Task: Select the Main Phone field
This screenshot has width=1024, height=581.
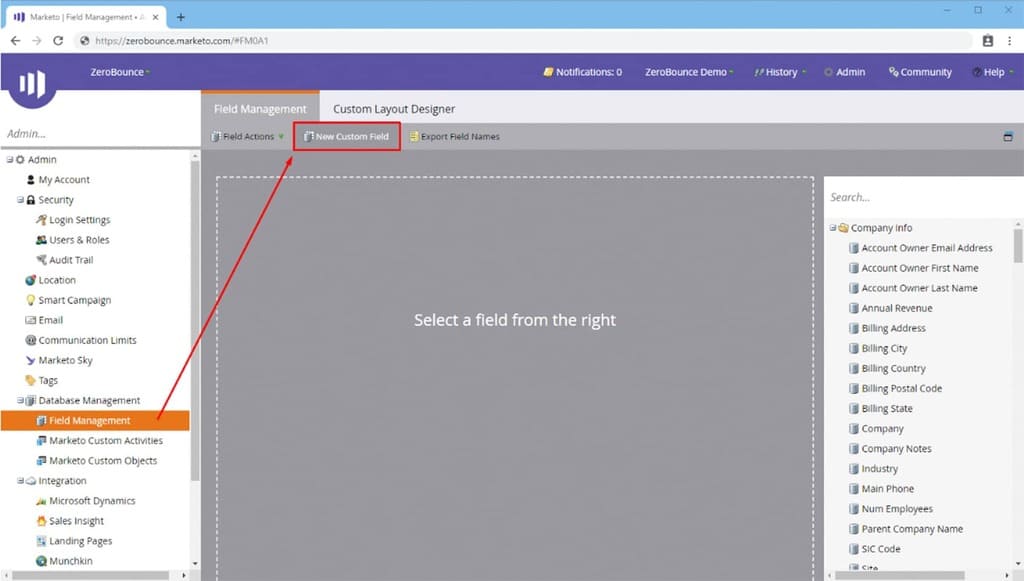Action: pos(887,489)
